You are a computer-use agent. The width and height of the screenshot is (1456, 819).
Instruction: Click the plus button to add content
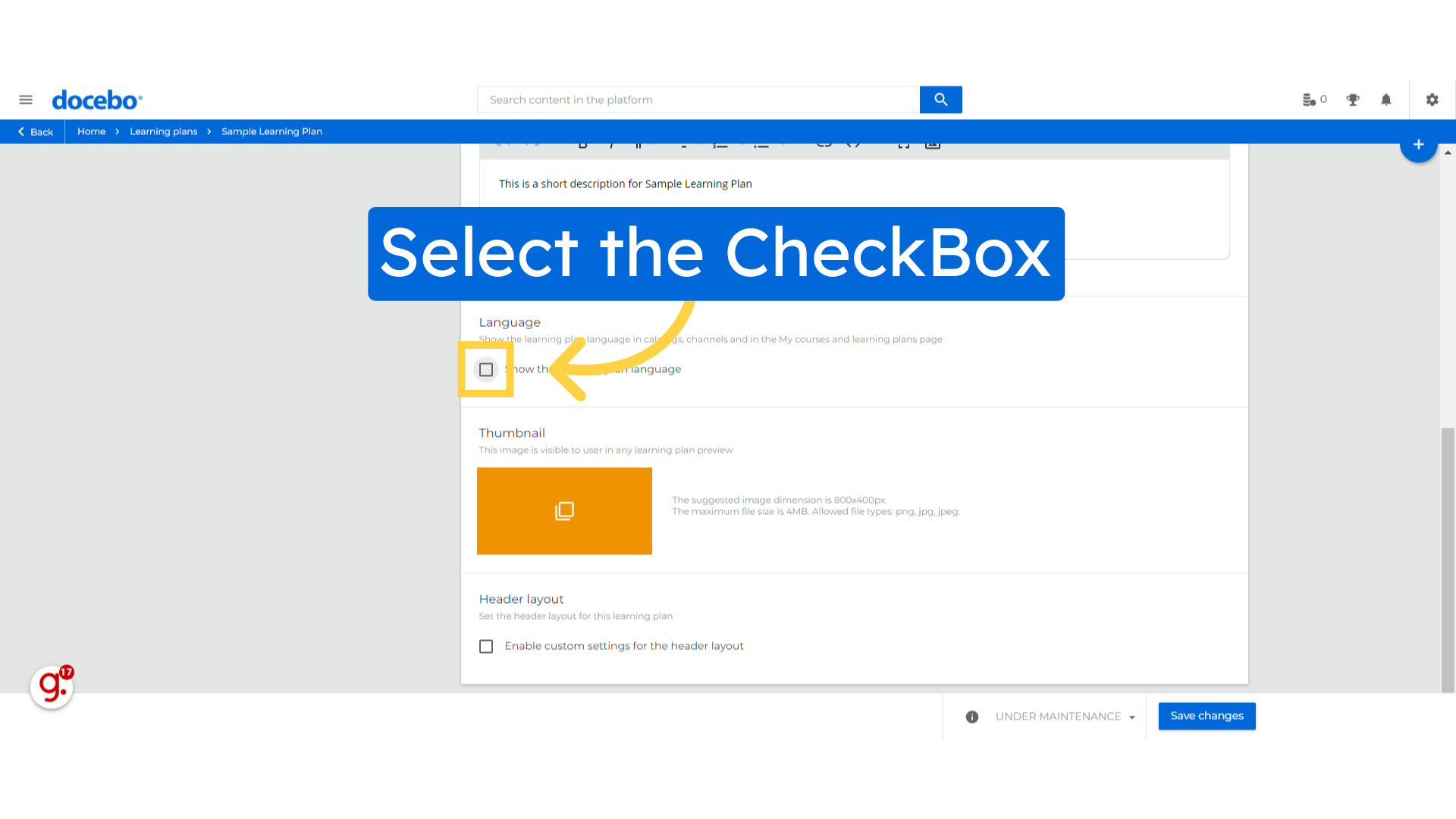[x=1418, y=144]
